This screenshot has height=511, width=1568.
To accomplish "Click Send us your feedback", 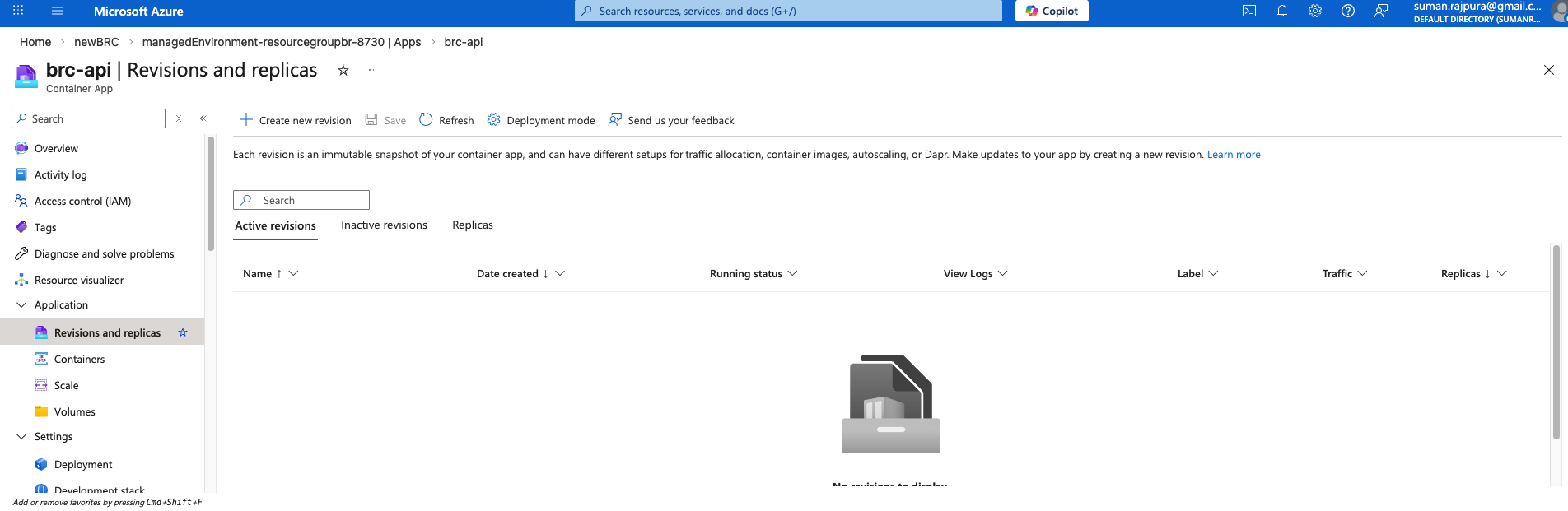I will point(671,120).
